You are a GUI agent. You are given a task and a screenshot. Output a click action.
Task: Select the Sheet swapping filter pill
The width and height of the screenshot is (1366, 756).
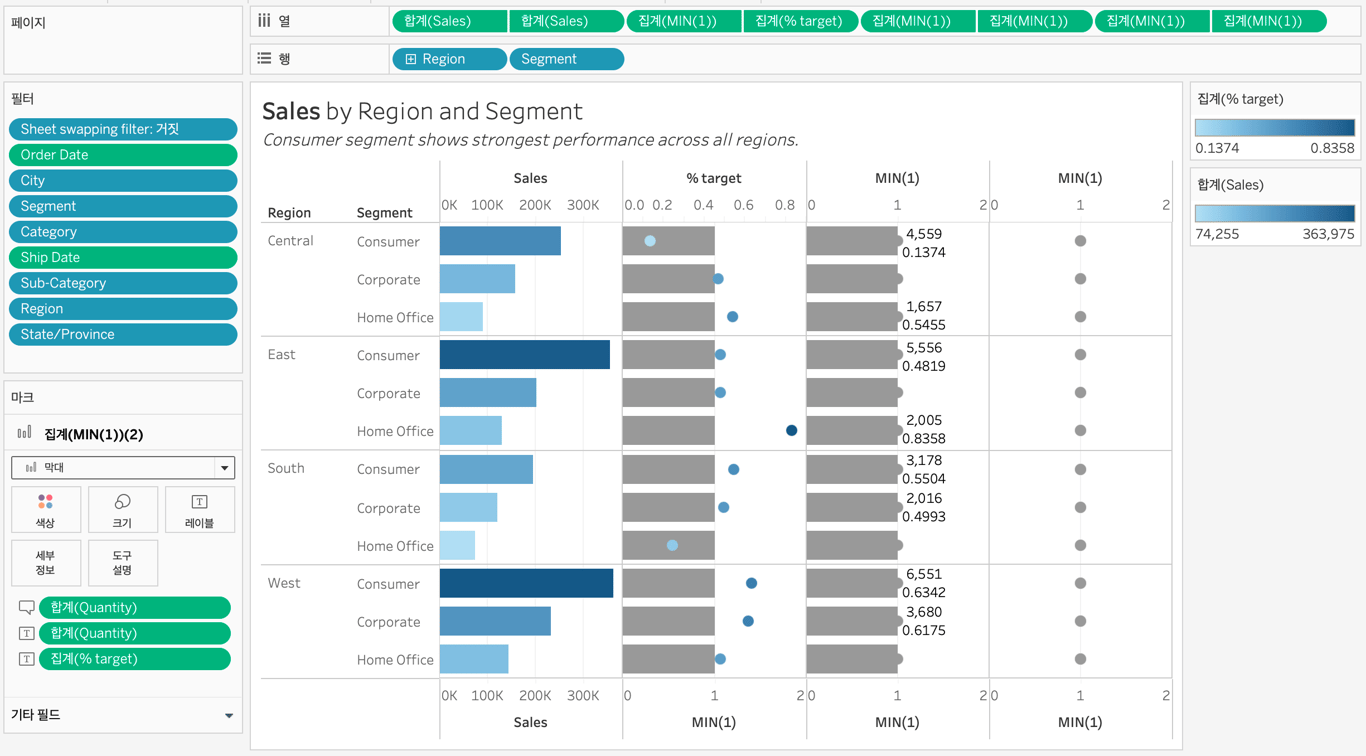click(x=123, y=129)
